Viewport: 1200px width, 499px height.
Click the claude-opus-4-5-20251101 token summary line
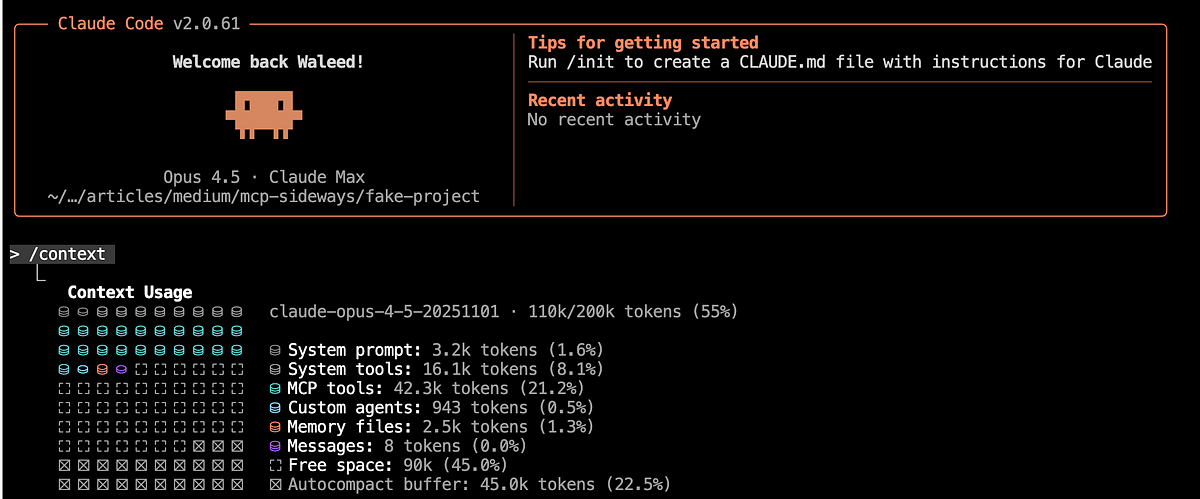[503, 312]
